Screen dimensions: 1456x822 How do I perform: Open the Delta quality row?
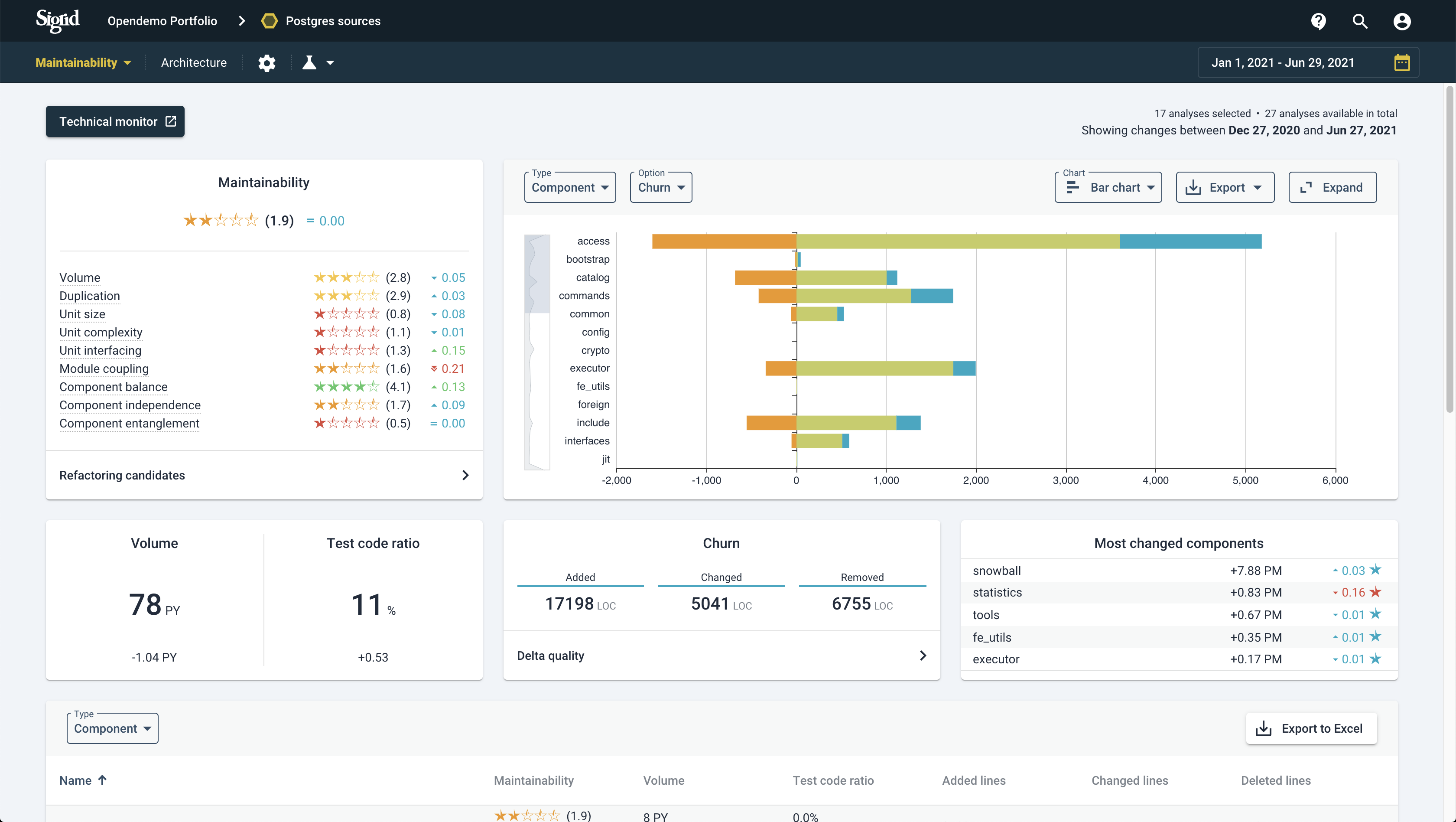pos(721,655)
